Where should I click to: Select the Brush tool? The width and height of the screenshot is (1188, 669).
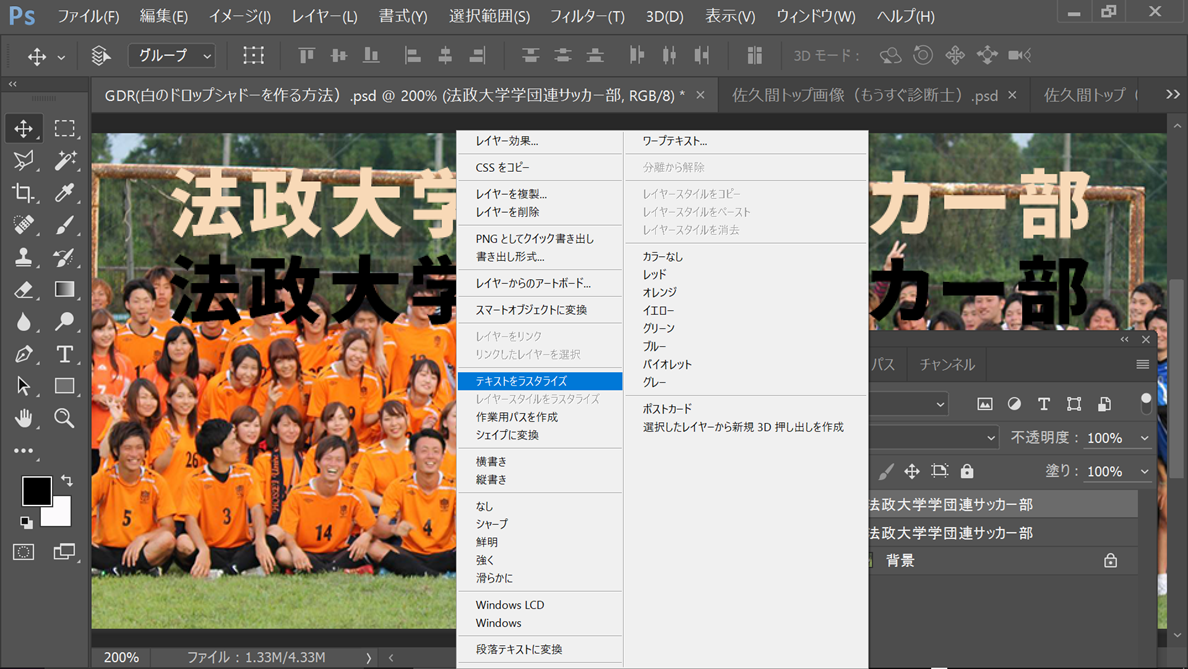tap(64, 224)
